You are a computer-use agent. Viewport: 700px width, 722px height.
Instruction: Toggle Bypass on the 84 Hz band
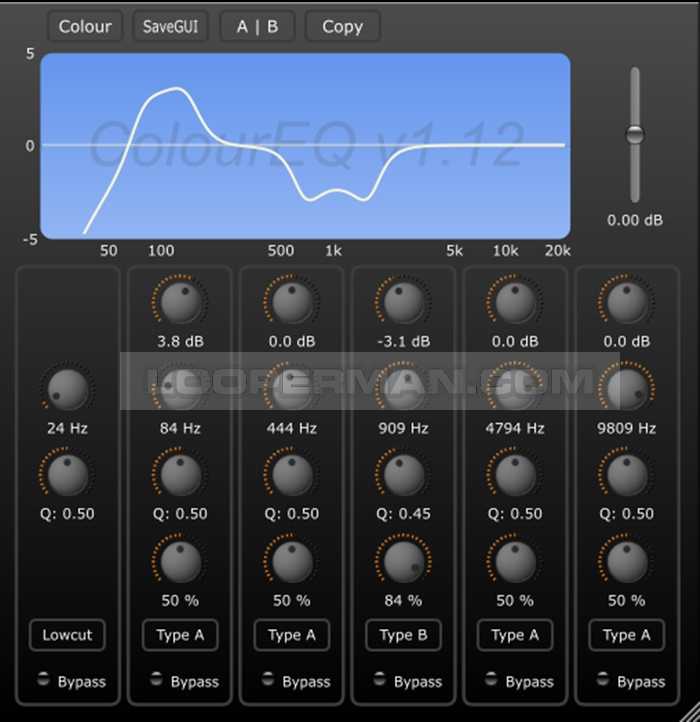pos(156,679)
